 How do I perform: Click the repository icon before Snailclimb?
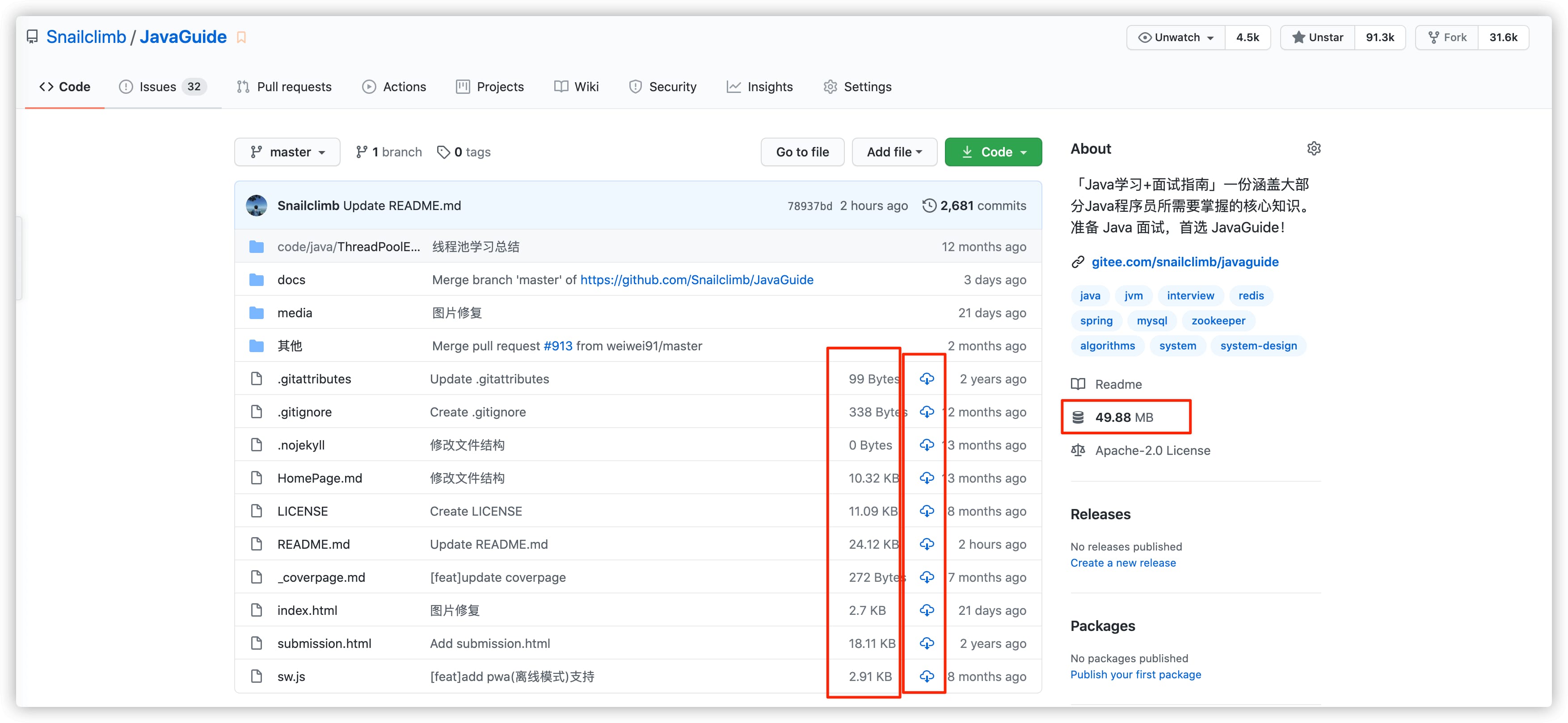pyautogui.click(x=32, y=37)
